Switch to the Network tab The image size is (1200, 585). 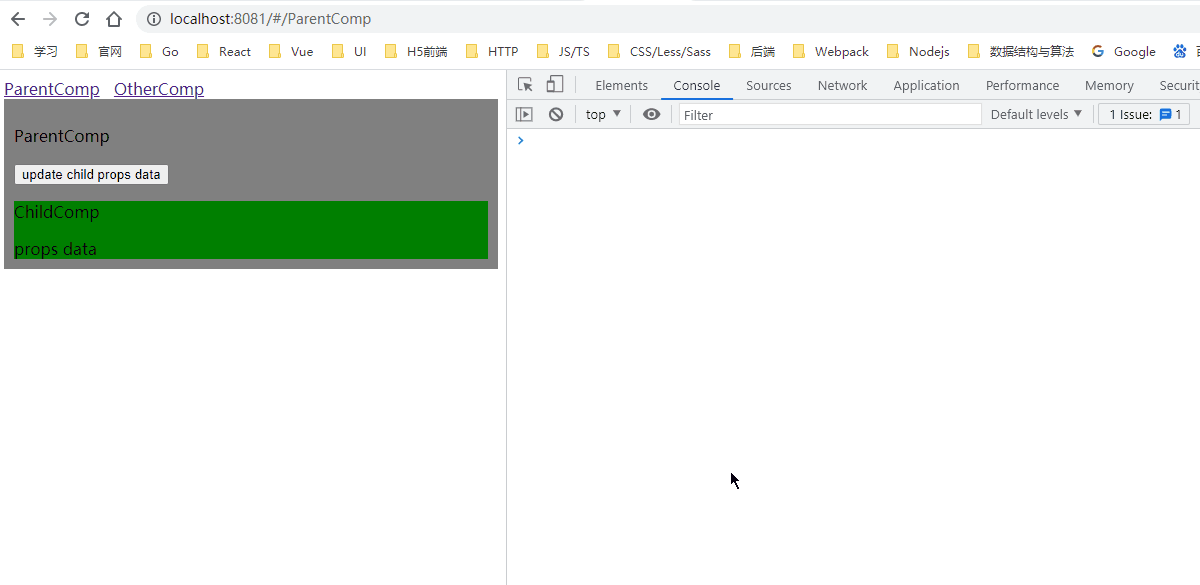pyautogui.click(x=842, y=86)
